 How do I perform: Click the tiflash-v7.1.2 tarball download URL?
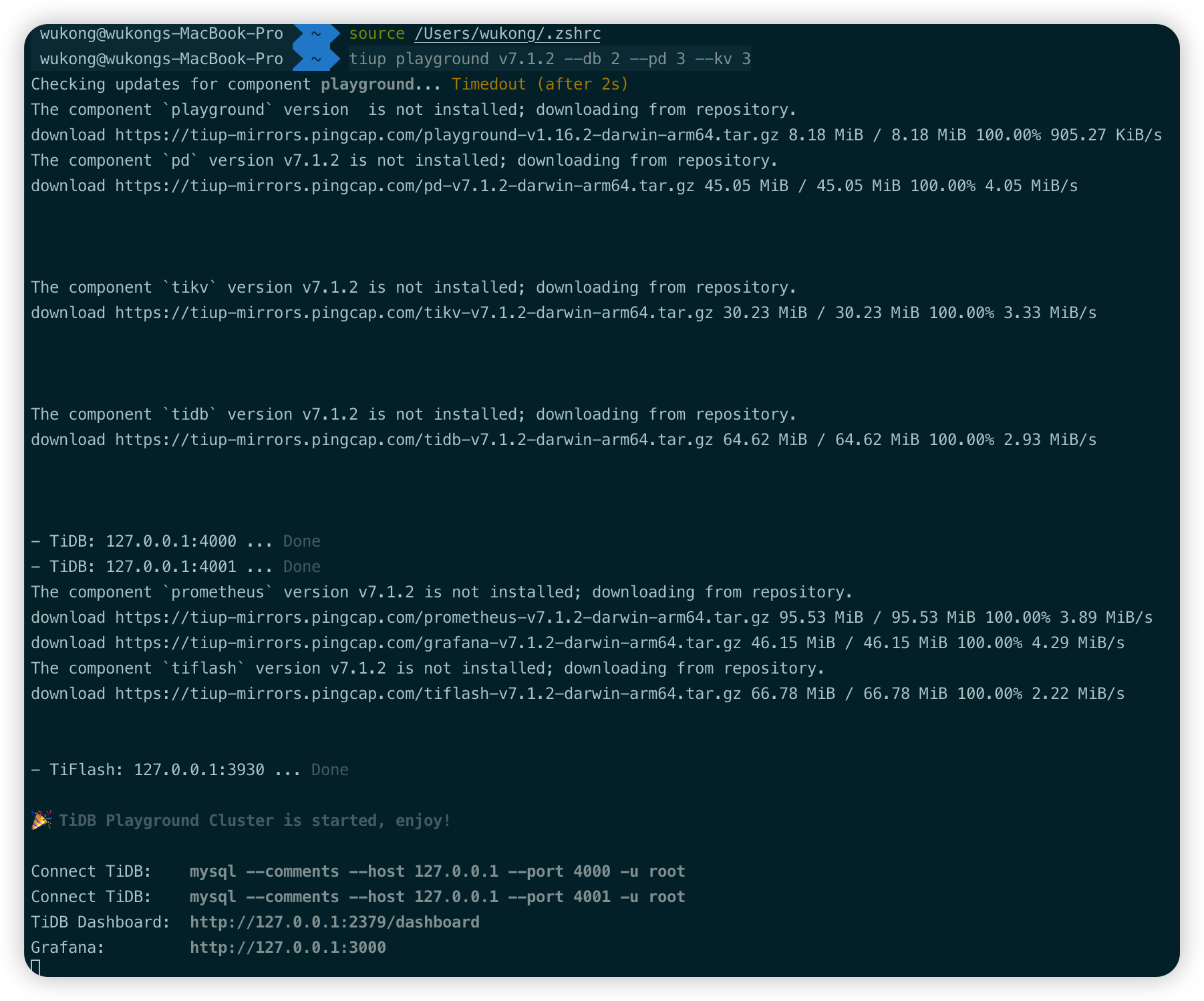[x=428, y=694]
